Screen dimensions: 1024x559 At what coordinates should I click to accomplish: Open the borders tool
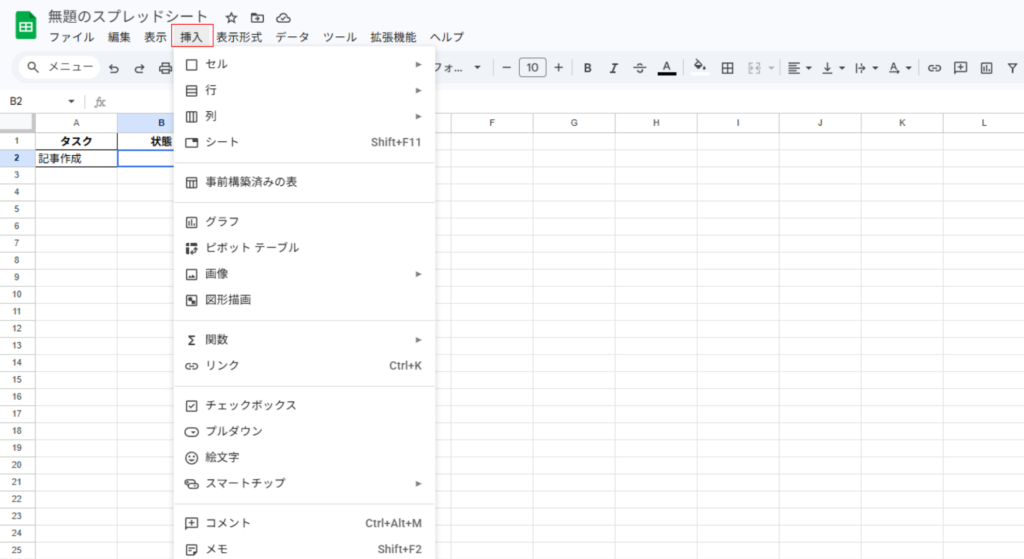click(727, 68)
